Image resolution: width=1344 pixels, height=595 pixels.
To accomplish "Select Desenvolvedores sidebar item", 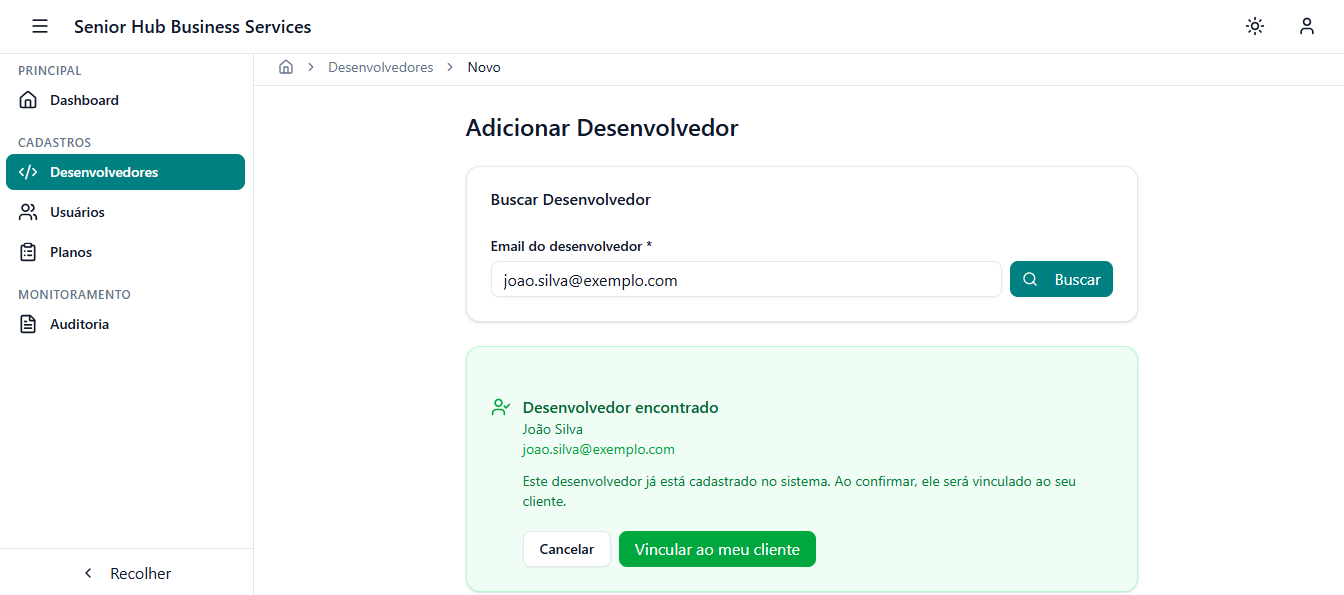I will (125, 172).
